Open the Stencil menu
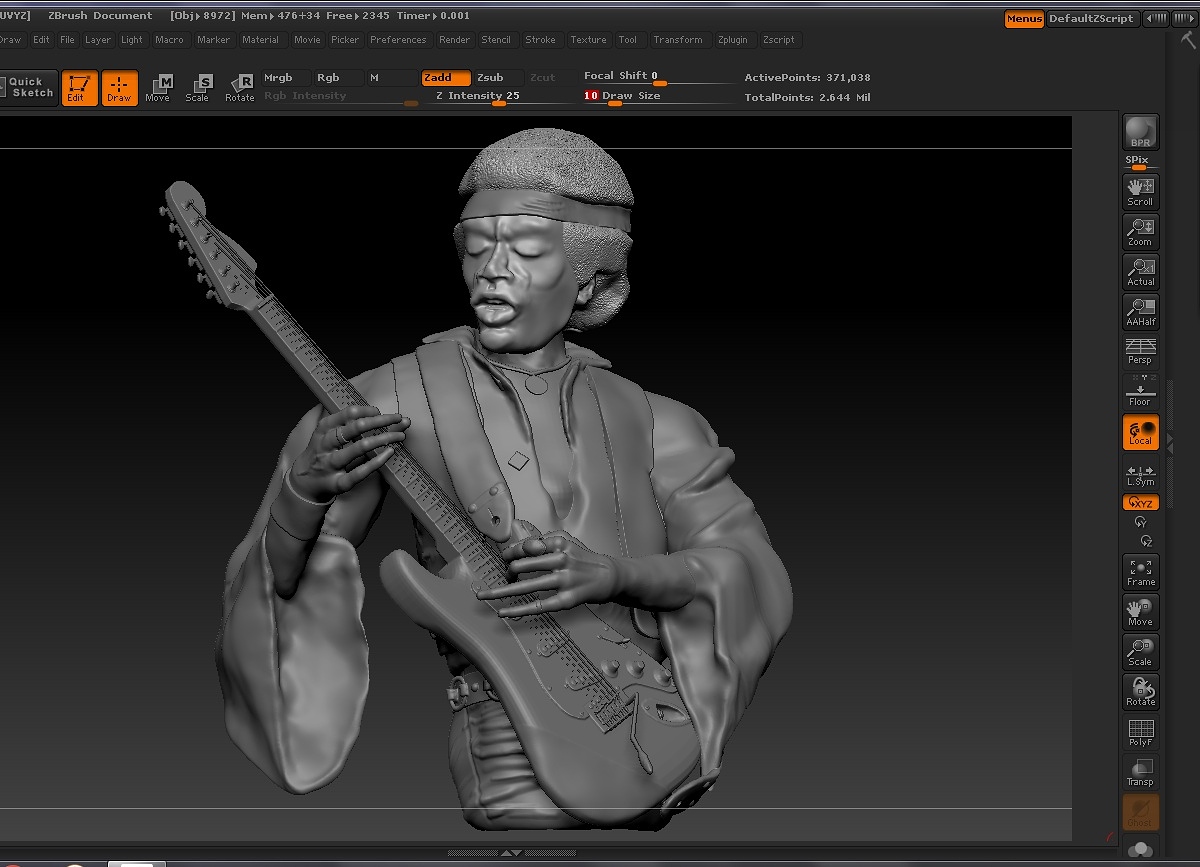The image size is (1200, 867). pos(496,40)
